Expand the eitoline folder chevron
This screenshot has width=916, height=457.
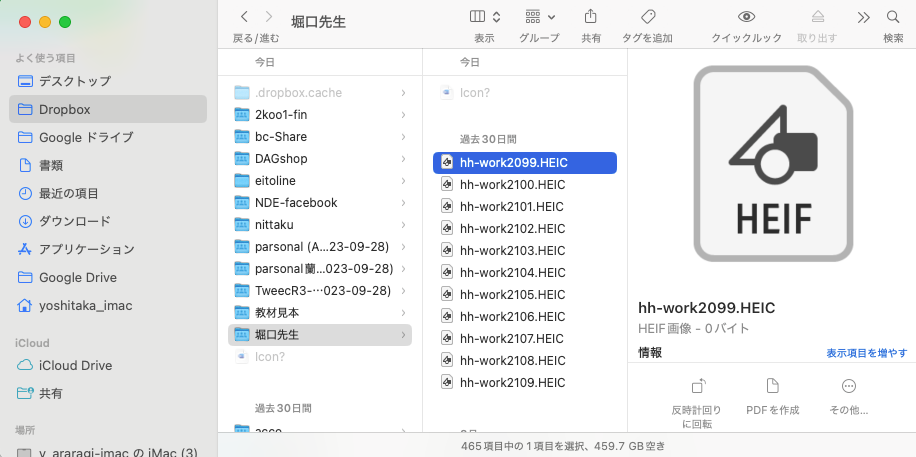[x=404, y=181]
